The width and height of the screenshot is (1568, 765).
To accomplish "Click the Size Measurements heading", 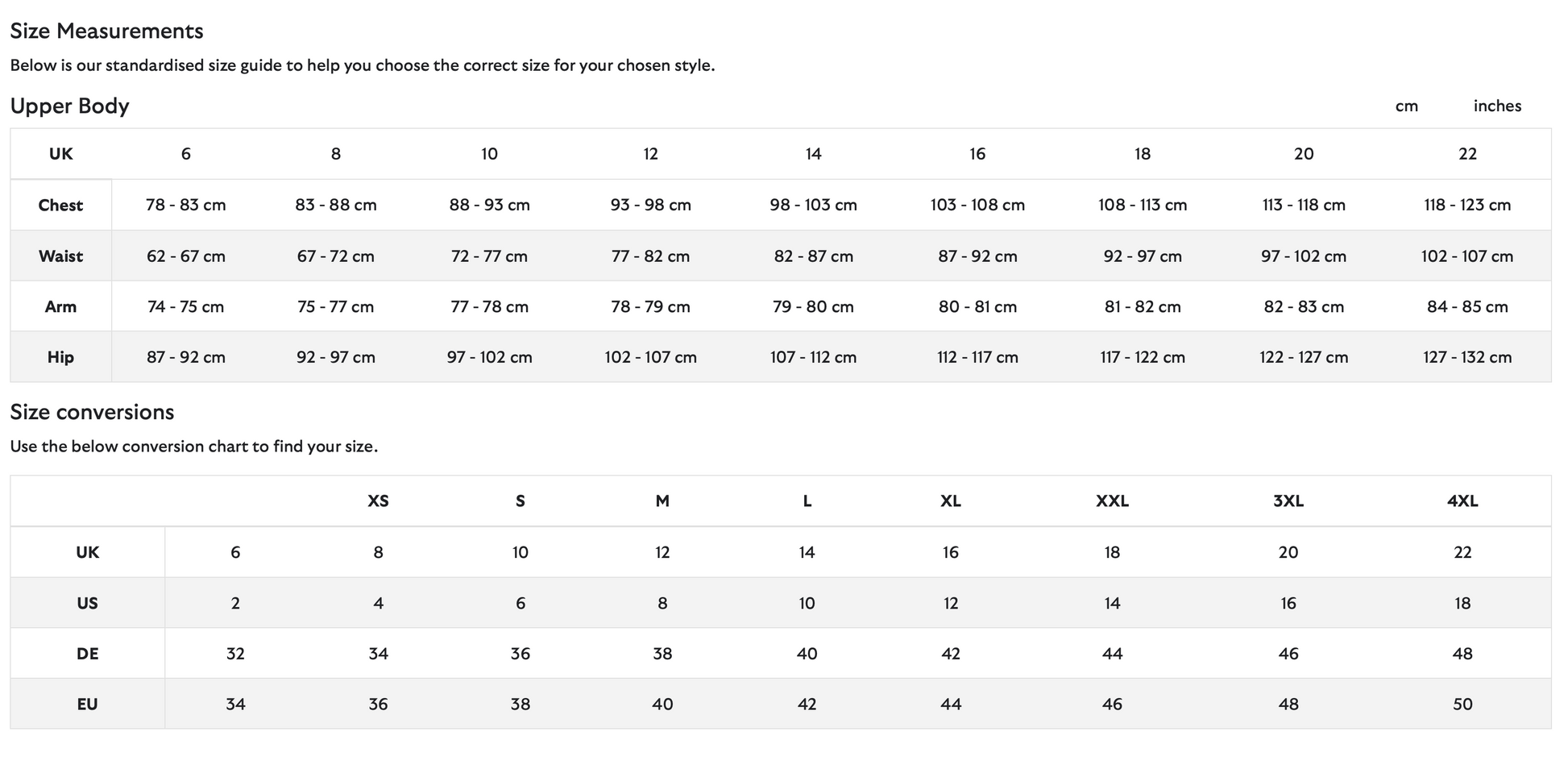I will coord(106,31).
